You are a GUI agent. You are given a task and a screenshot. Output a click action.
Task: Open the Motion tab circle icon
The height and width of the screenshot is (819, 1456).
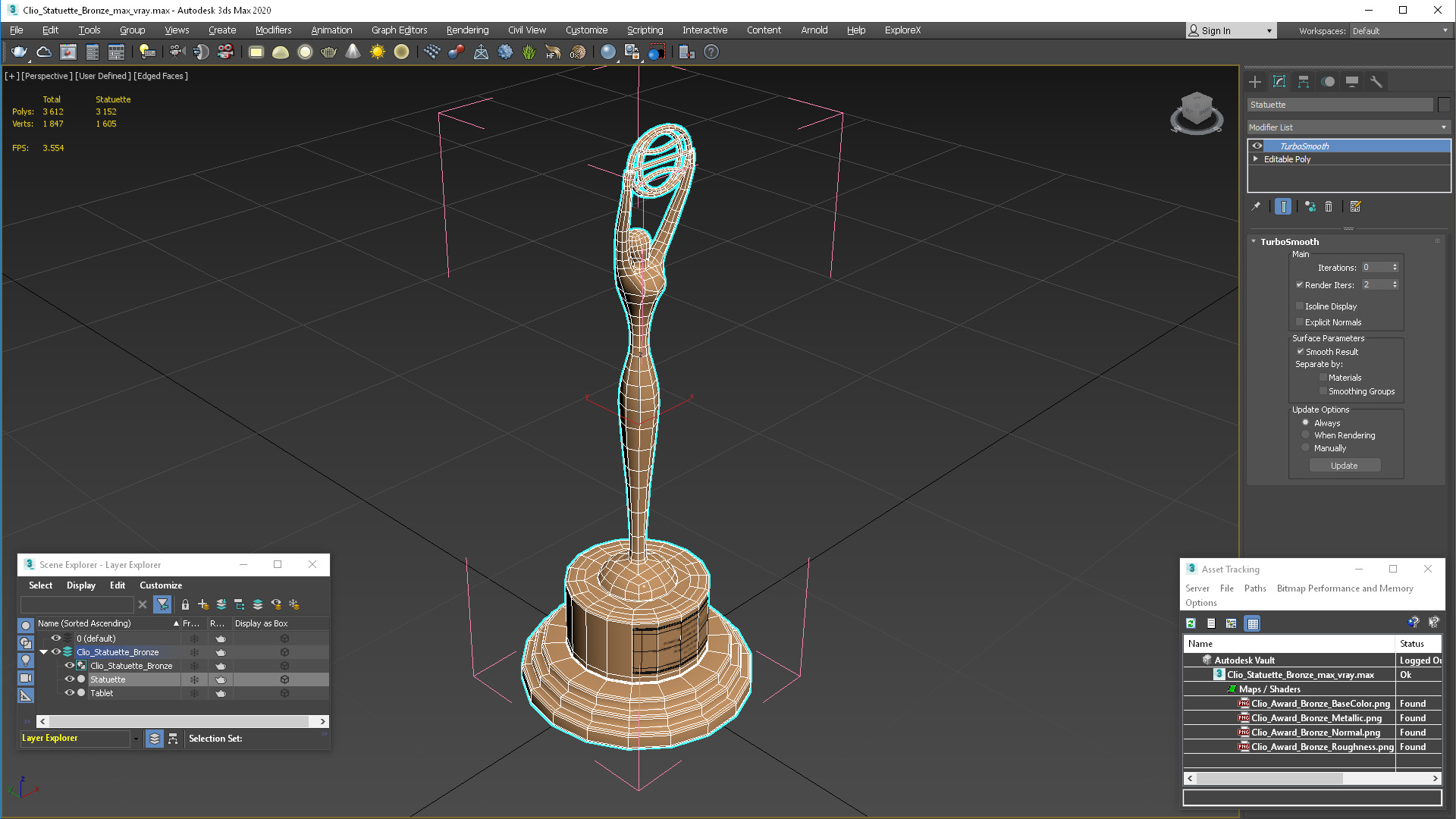click(1328, 82)
